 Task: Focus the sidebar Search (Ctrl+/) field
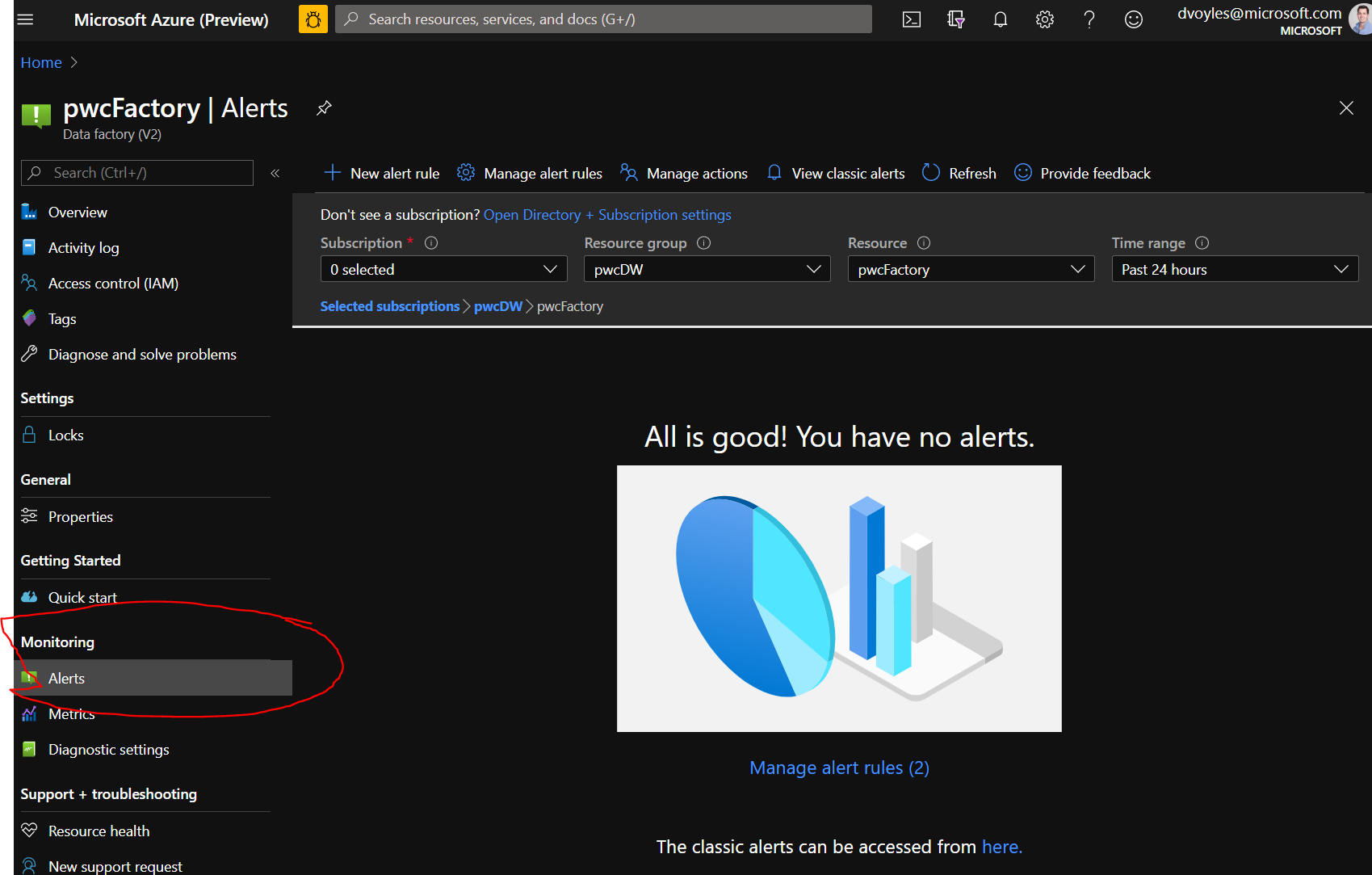pyautogui.click(x=137, y=173)
